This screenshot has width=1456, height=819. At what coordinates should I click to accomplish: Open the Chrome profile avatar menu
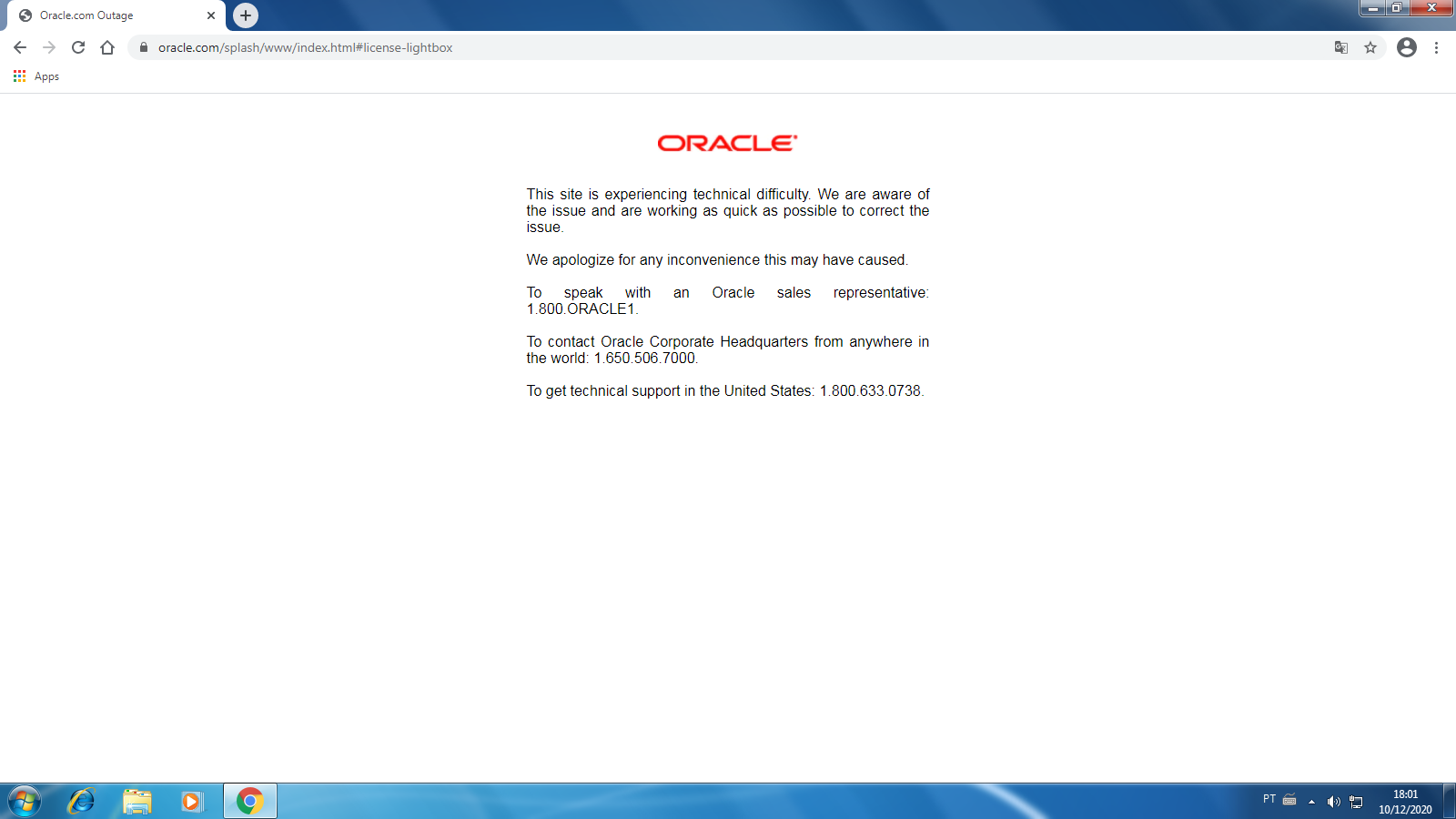pos(1407,47)
